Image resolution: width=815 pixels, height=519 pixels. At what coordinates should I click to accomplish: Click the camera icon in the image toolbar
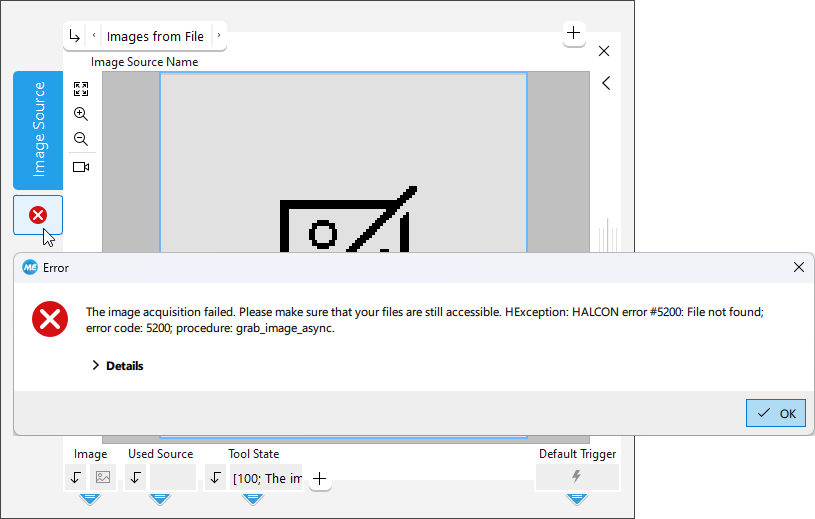pos(81,167)
